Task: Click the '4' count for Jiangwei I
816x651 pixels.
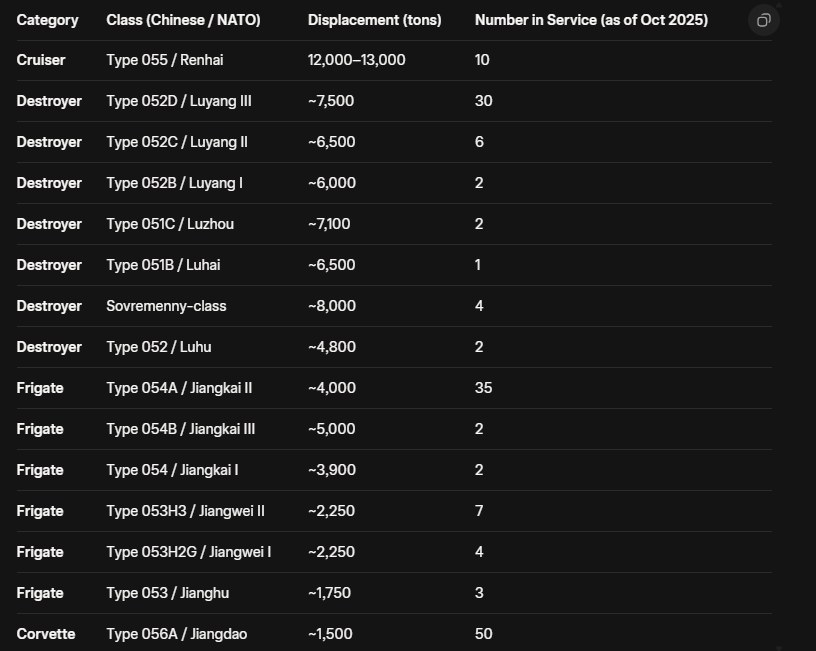Action: click(x=479, y=552)
